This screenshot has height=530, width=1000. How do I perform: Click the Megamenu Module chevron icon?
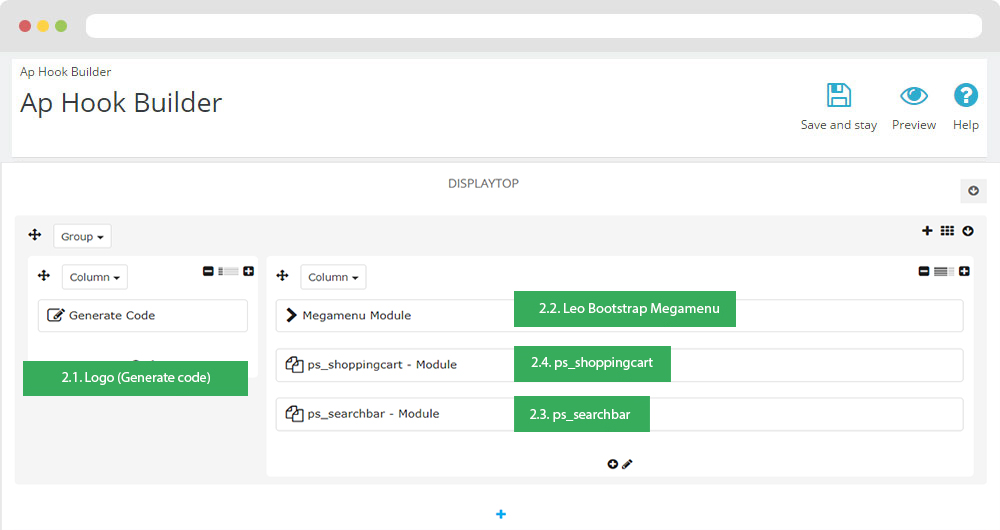pyautogui.click(x=291, y=315)
